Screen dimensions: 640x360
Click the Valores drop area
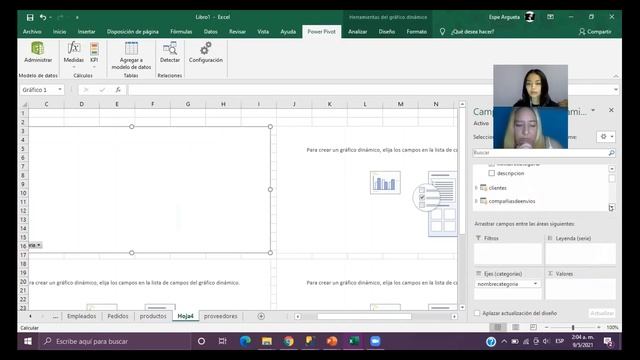[580, 289]
